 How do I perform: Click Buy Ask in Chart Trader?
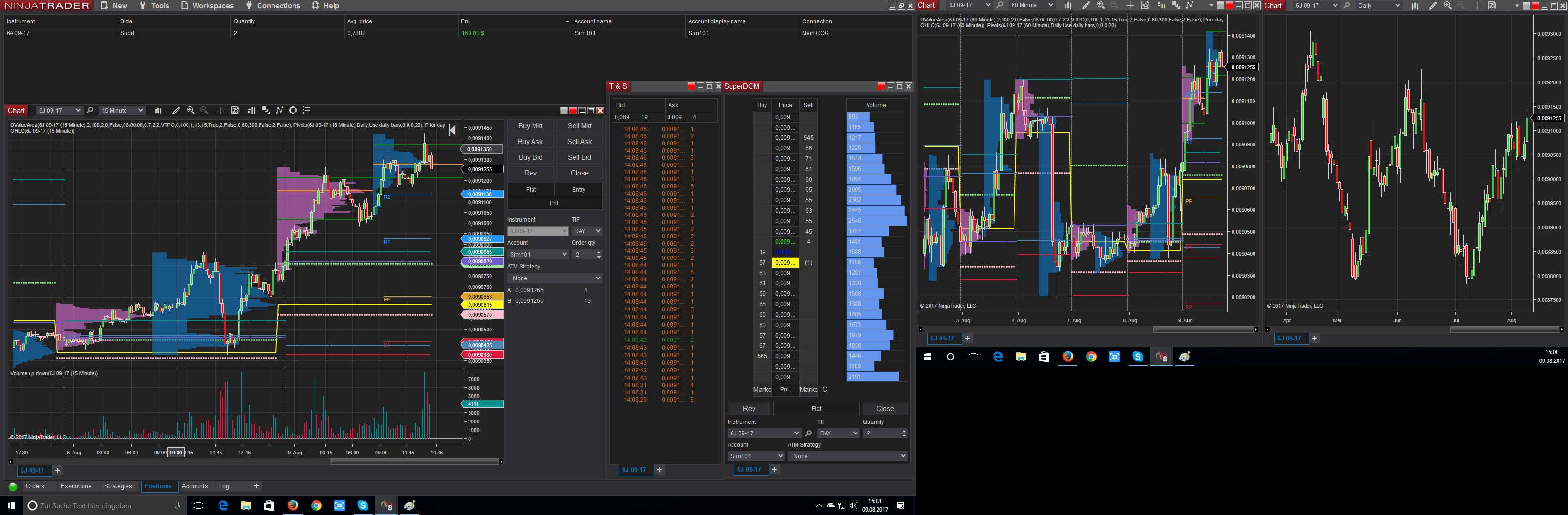tap(530, 142)
